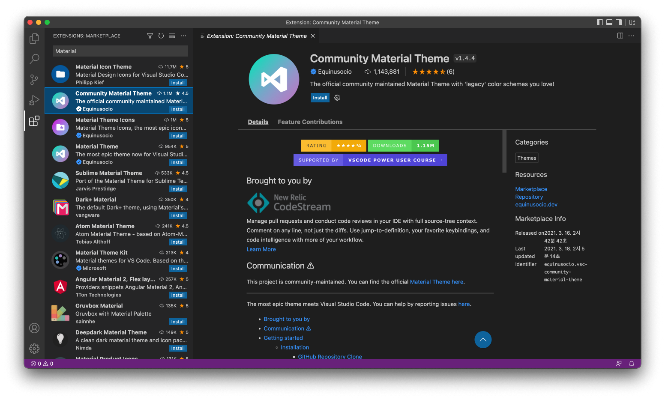Select Angular Material 2 snippets in results
The image size is (665, 400).
(119, 286)
